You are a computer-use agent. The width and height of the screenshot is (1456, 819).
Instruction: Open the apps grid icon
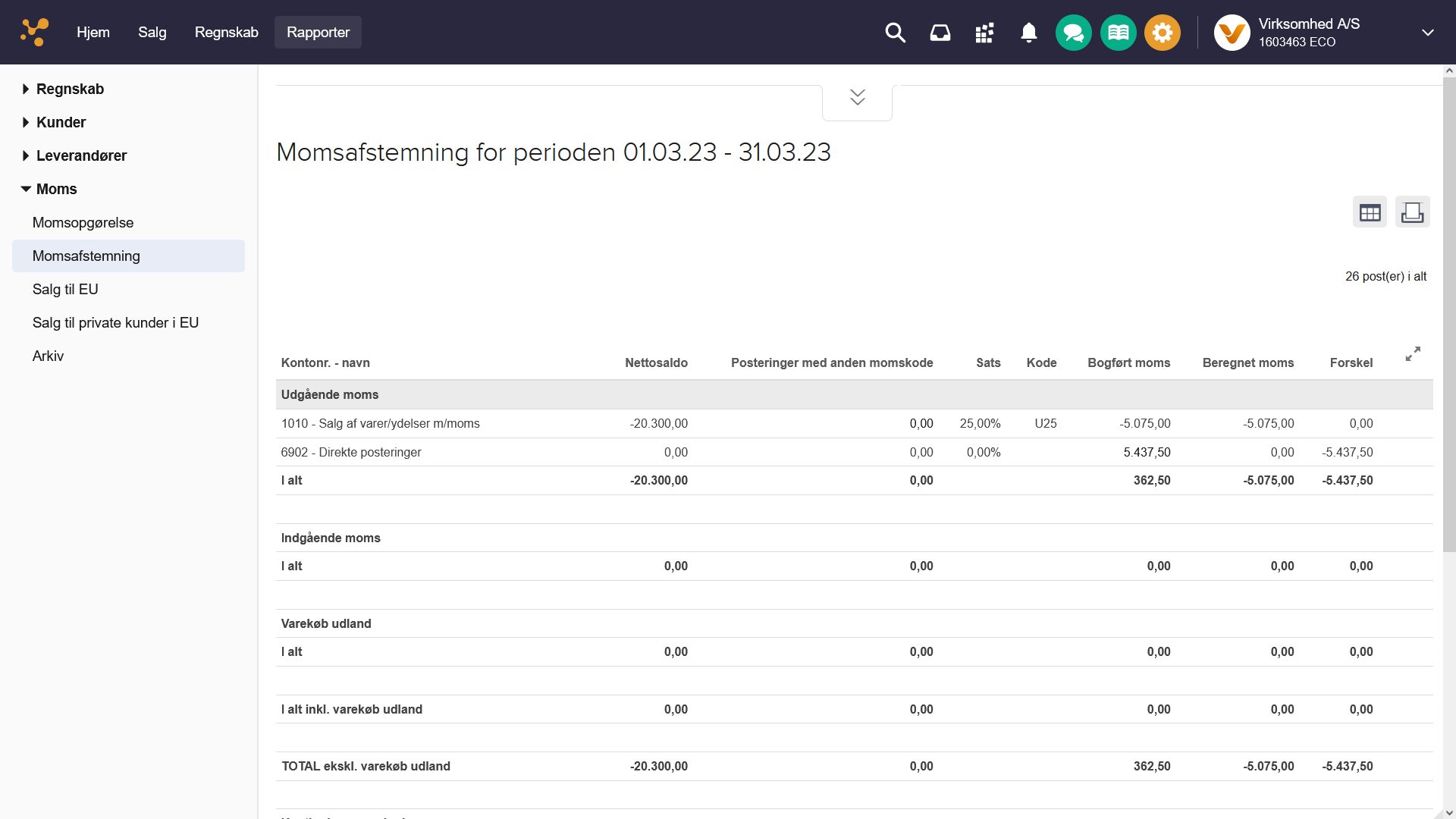click(984, 33)
